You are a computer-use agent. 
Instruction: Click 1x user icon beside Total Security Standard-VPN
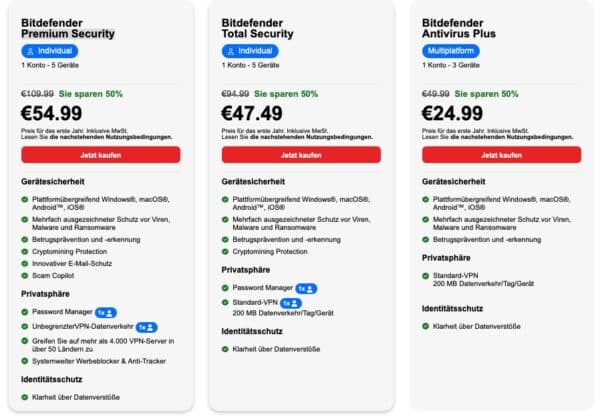click(x=291, y=303)
